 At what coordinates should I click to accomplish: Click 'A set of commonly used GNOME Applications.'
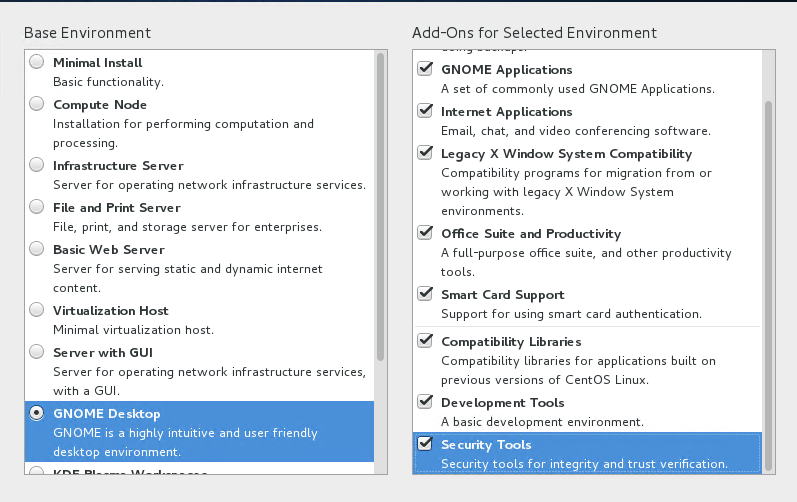coord(578,89)
